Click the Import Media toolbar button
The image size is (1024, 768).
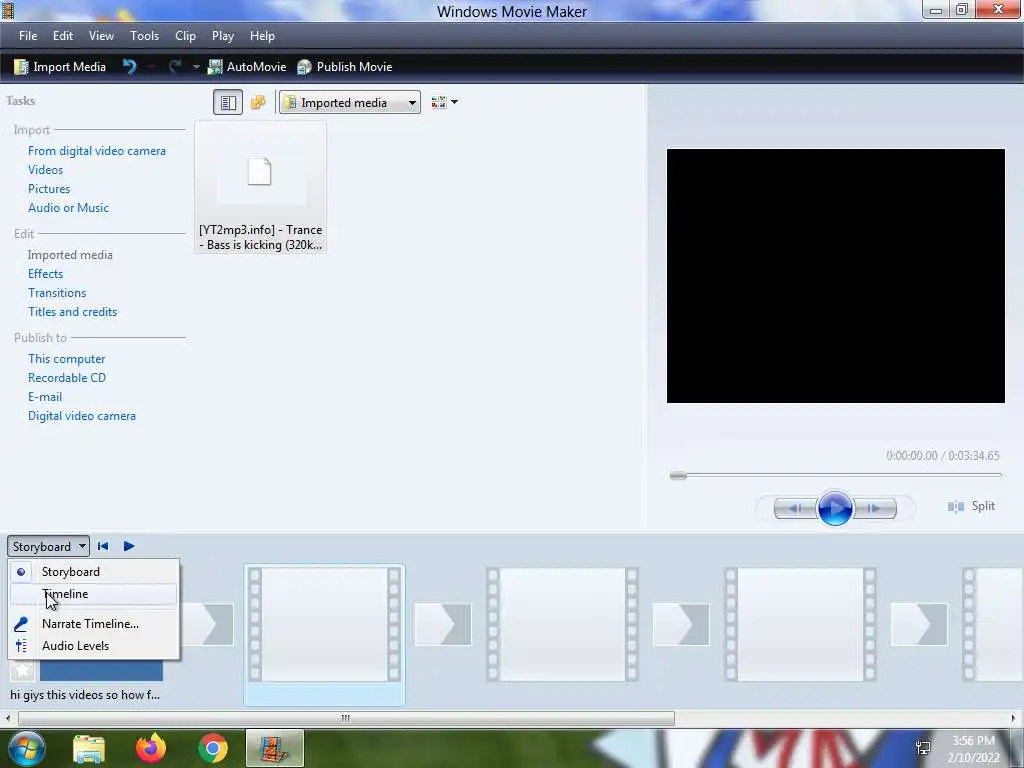59,67
